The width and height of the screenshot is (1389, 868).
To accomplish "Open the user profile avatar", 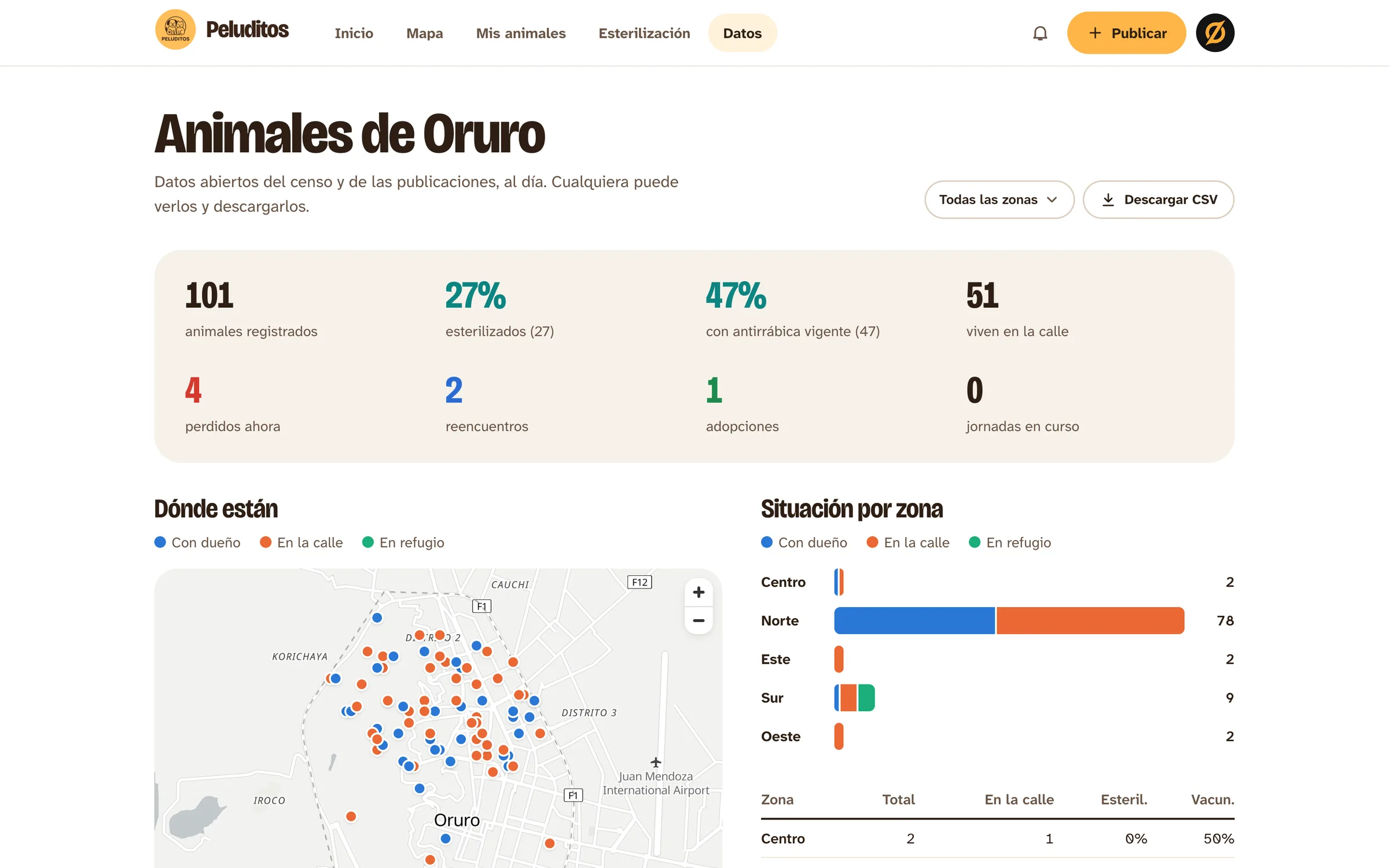I will (x=1215, y=33).
